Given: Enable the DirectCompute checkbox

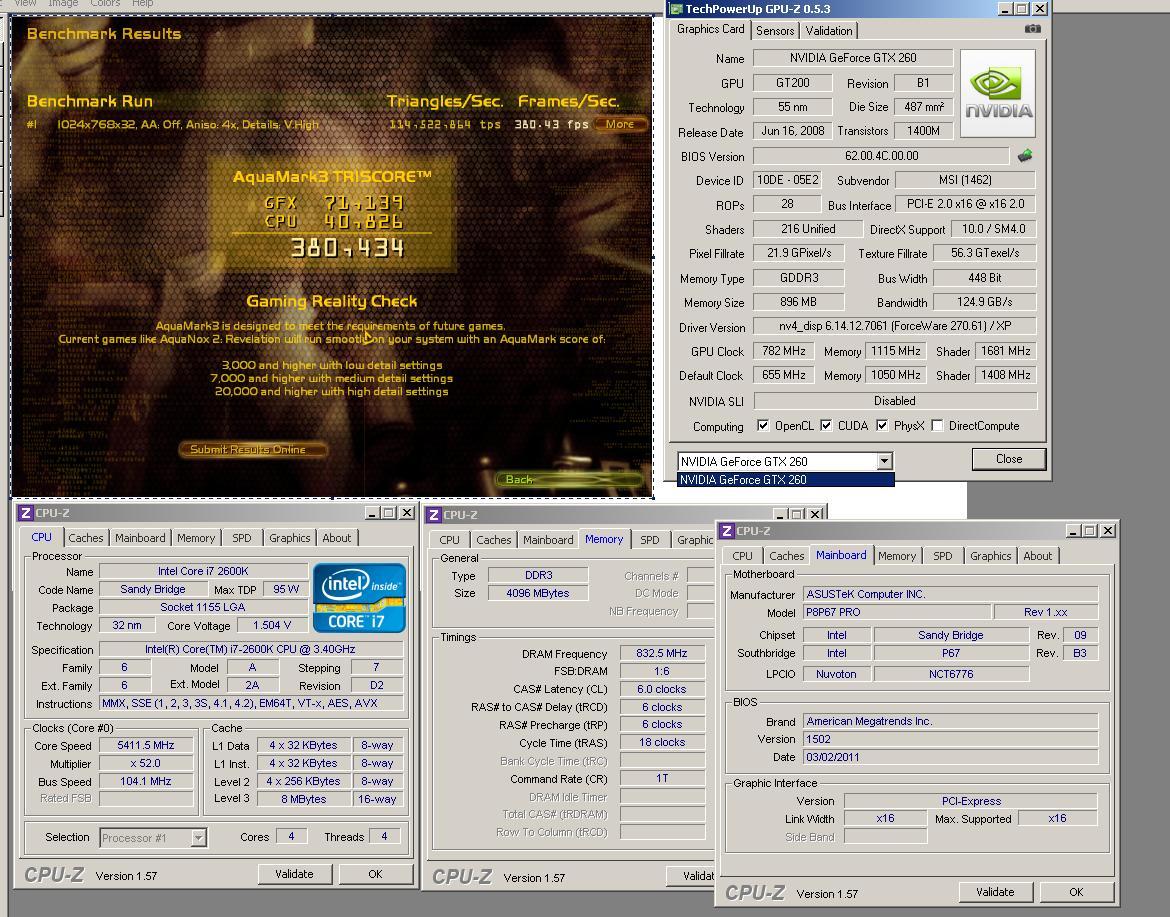Looking at the screenshot, I should 937,425.
